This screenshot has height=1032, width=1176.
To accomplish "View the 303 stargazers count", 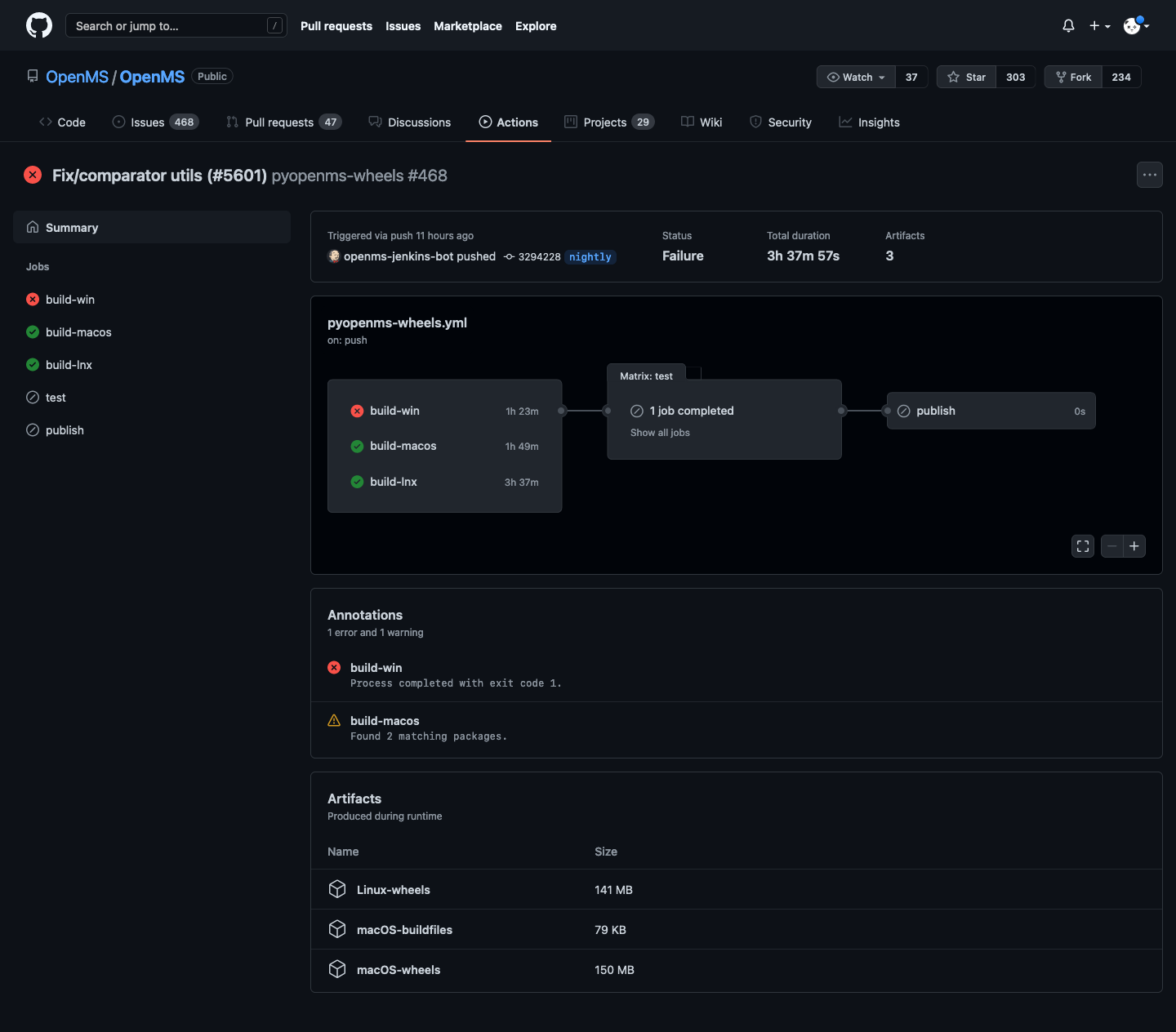I will click(1016, 77).
